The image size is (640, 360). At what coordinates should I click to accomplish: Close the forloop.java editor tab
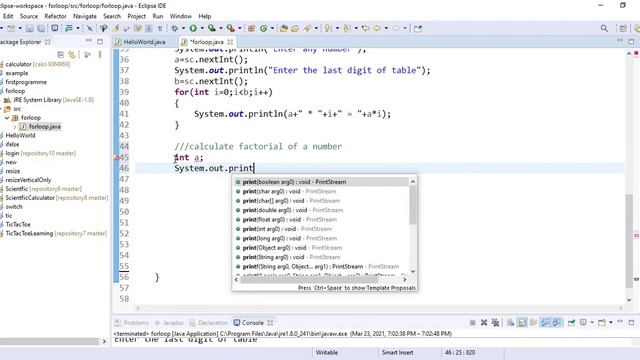230,42
